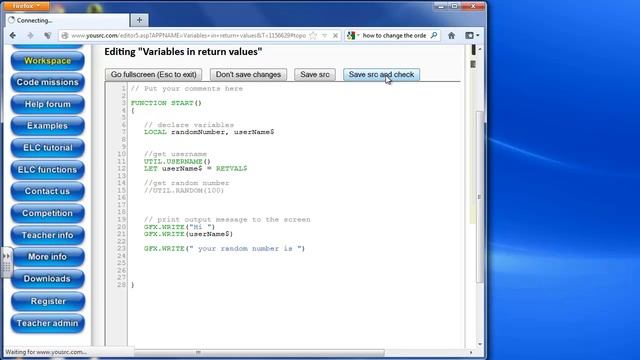Open the bookmarks menu button

[x=472, y=36]
